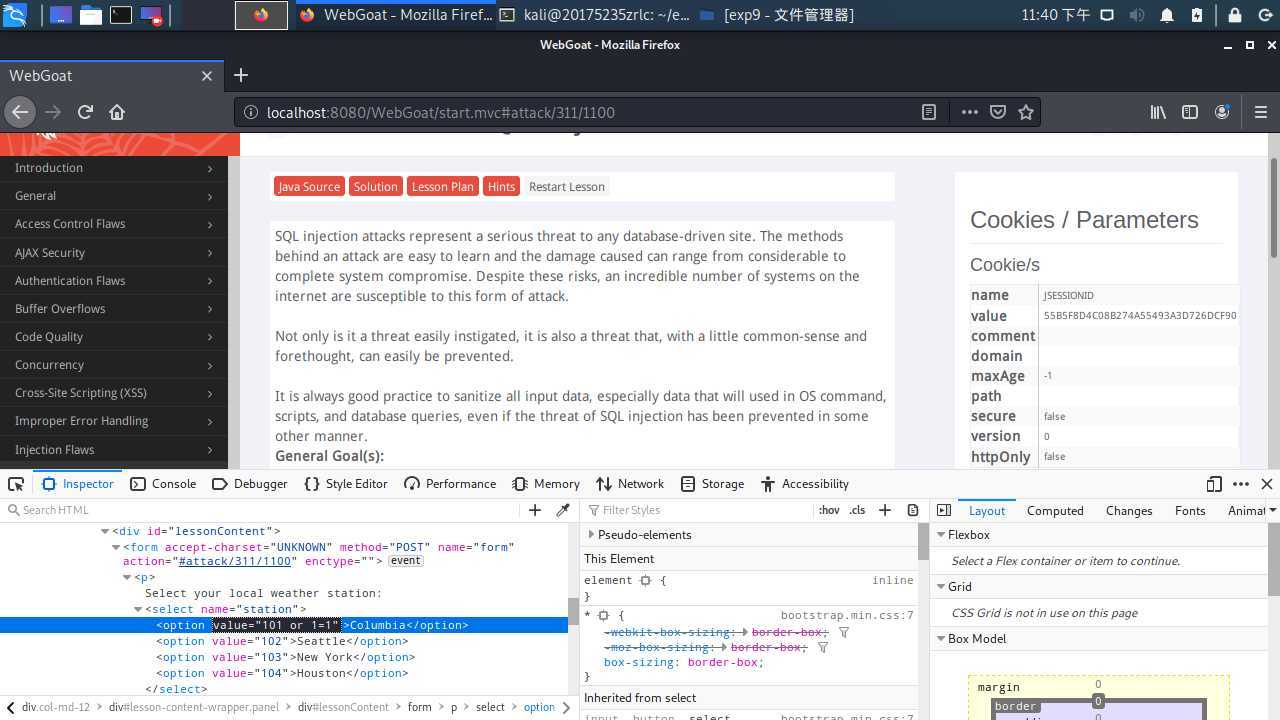This screenshot has width=1280, height=720.
Task: Expand the Introduction lesson category
Action: pos(114,168)
